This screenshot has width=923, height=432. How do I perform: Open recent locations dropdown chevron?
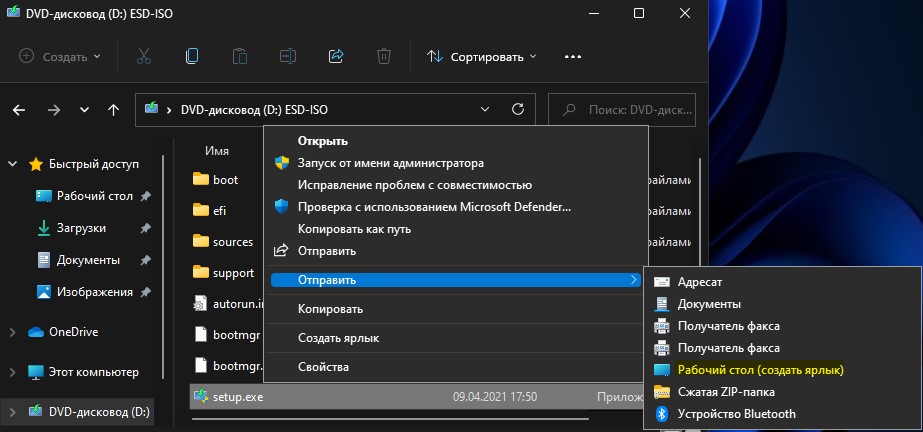(x=84, y=110)
